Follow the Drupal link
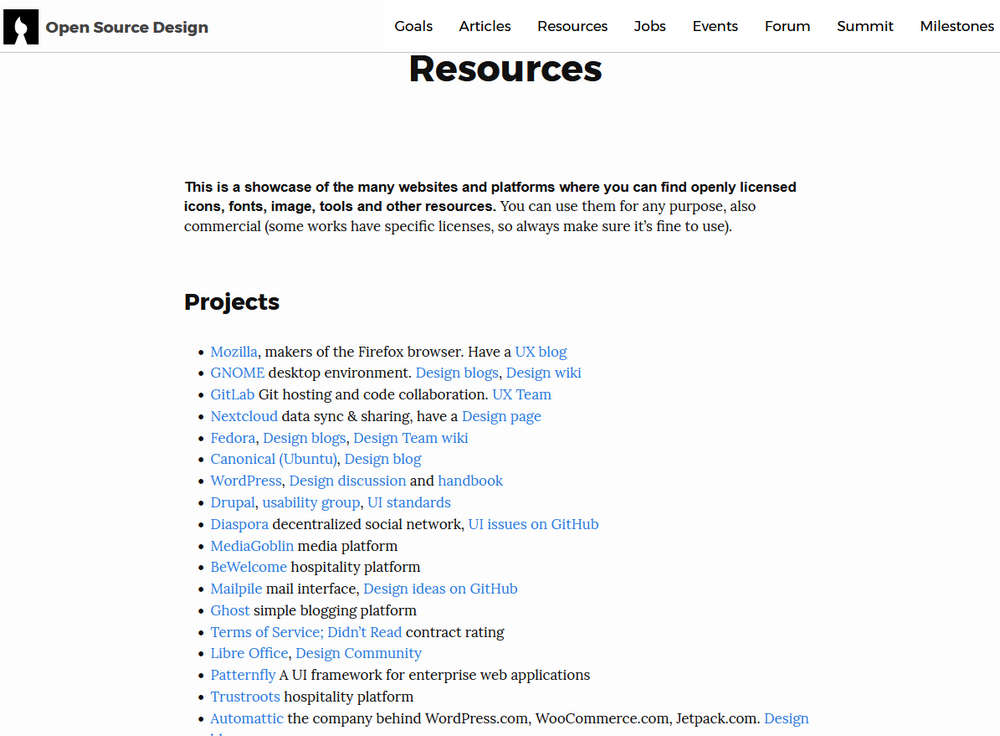This screenshot has width=1000, height=736. (233, 502)
